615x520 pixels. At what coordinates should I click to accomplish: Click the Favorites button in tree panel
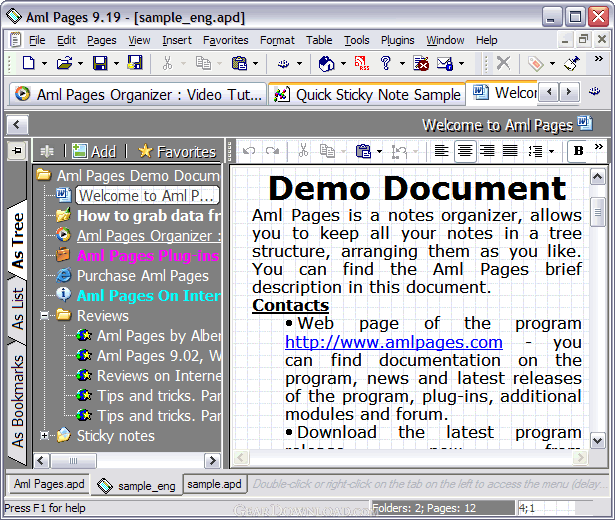(x=177, y=151)
